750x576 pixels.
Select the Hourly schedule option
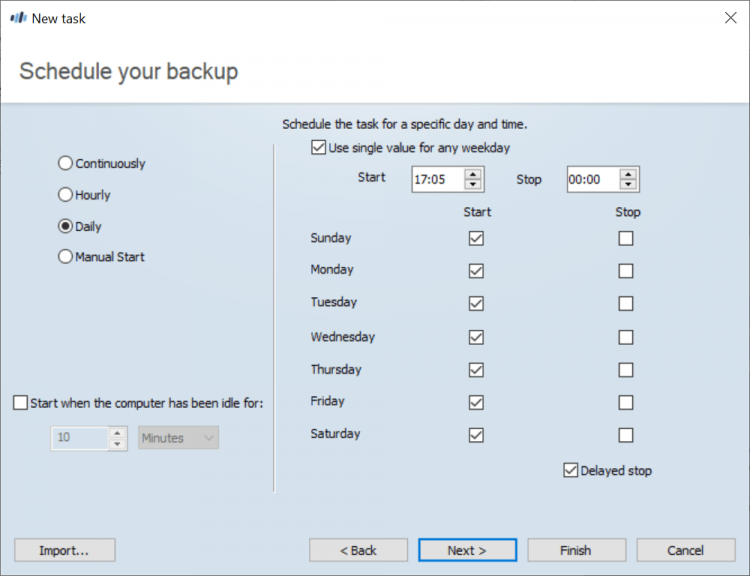pos(66,195)
